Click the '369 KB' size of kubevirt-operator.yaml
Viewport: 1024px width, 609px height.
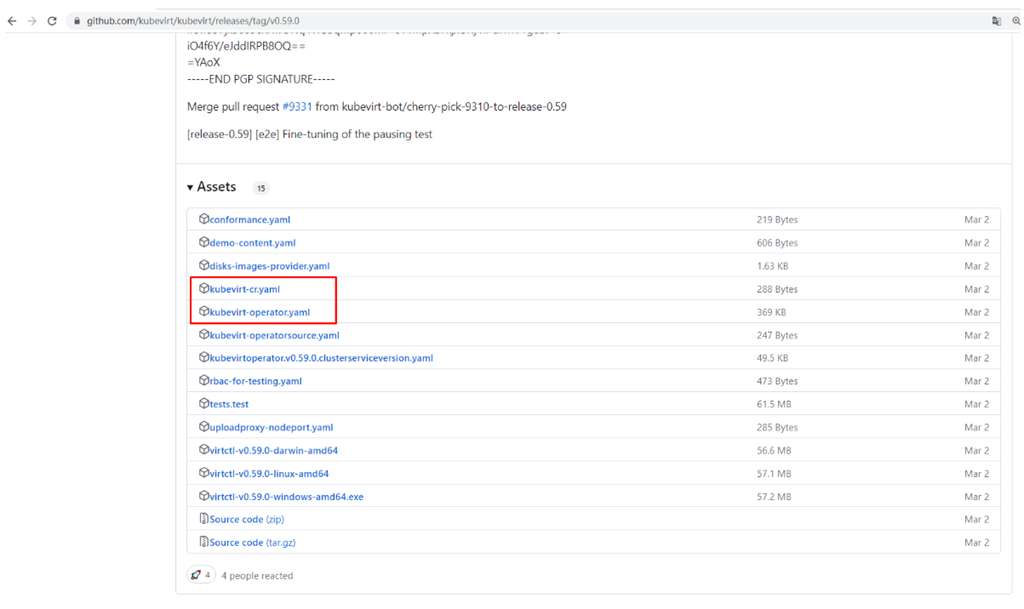point(771,313)
